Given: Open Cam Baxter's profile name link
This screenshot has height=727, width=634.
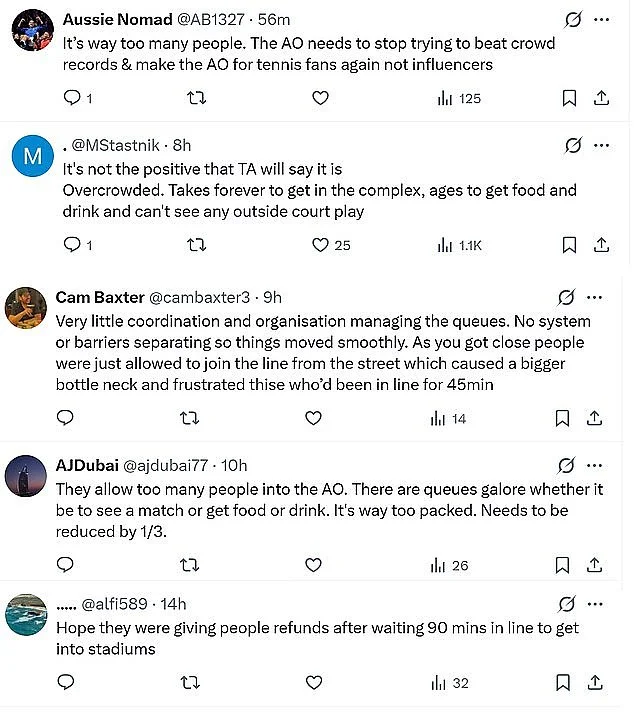Looking at the screenshot, I should point(100,297).
